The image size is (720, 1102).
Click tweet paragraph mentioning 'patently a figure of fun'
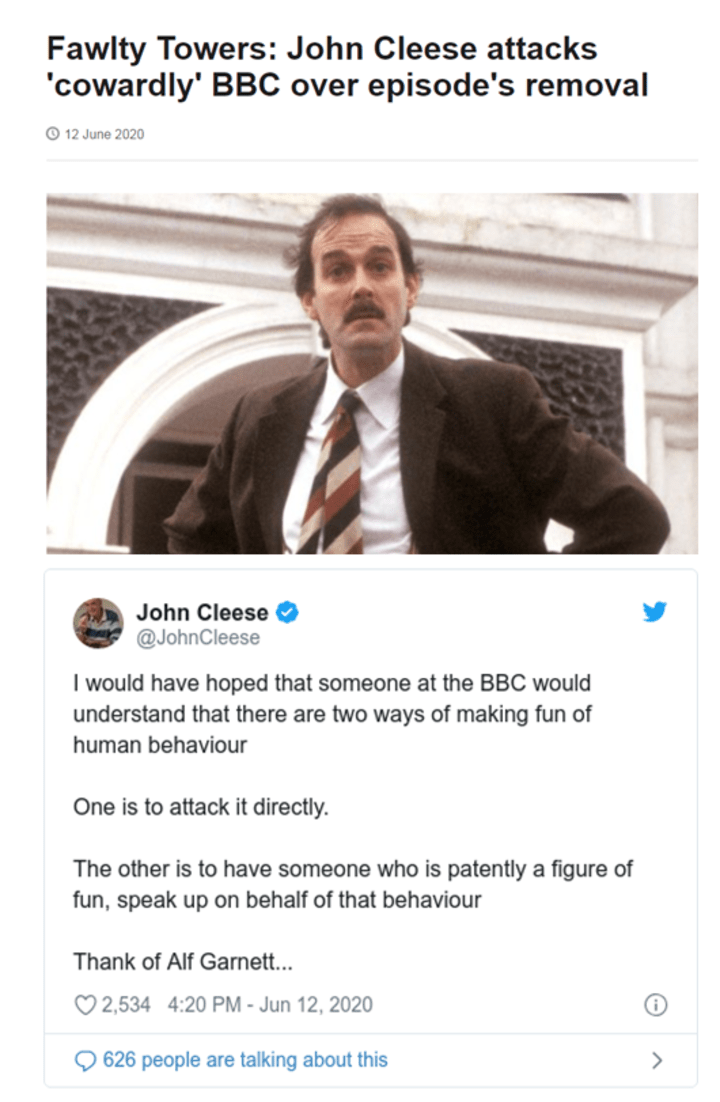pos(353,884)
